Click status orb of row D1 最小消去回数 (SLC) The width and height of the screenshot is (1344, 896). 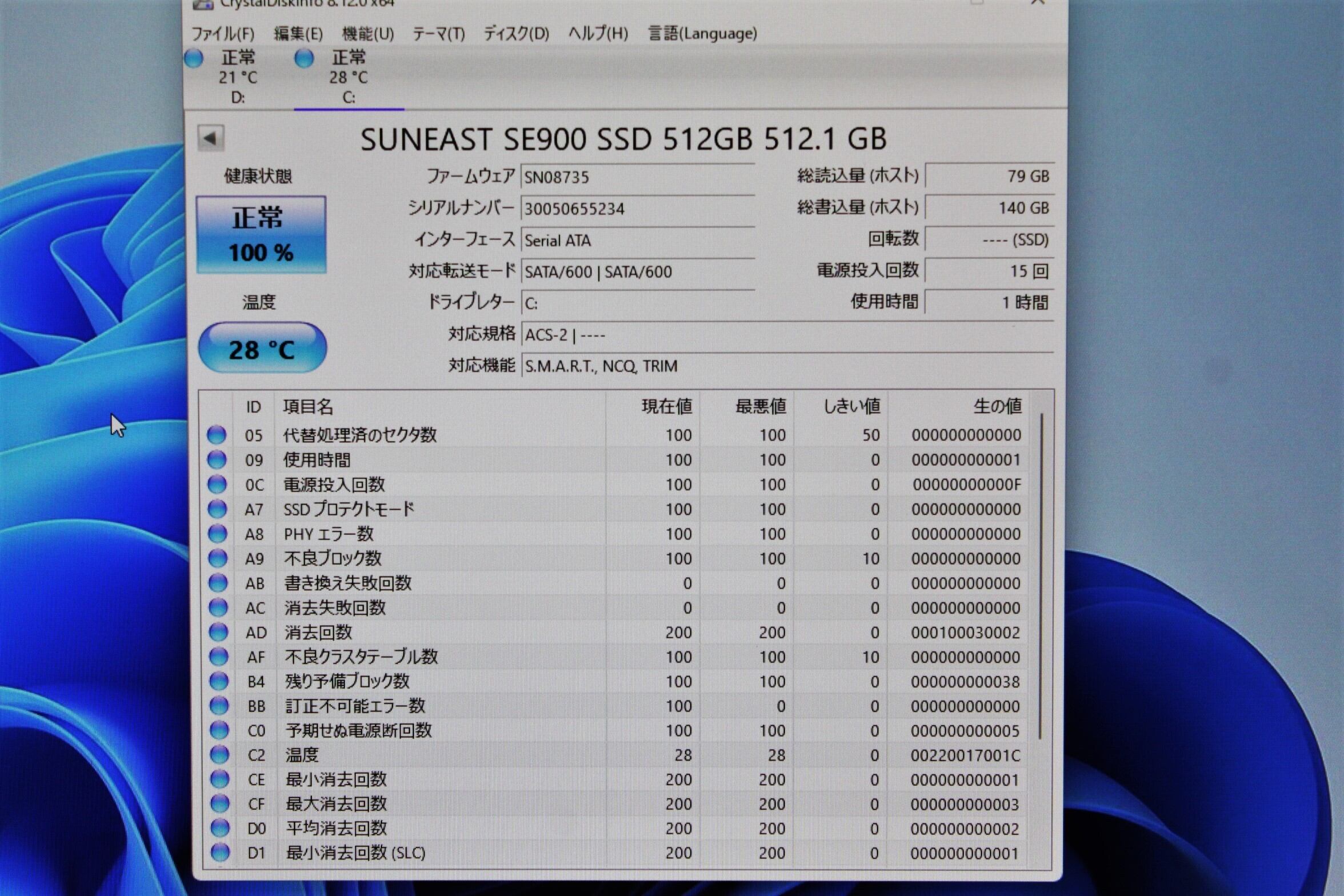tap(220, 853)
